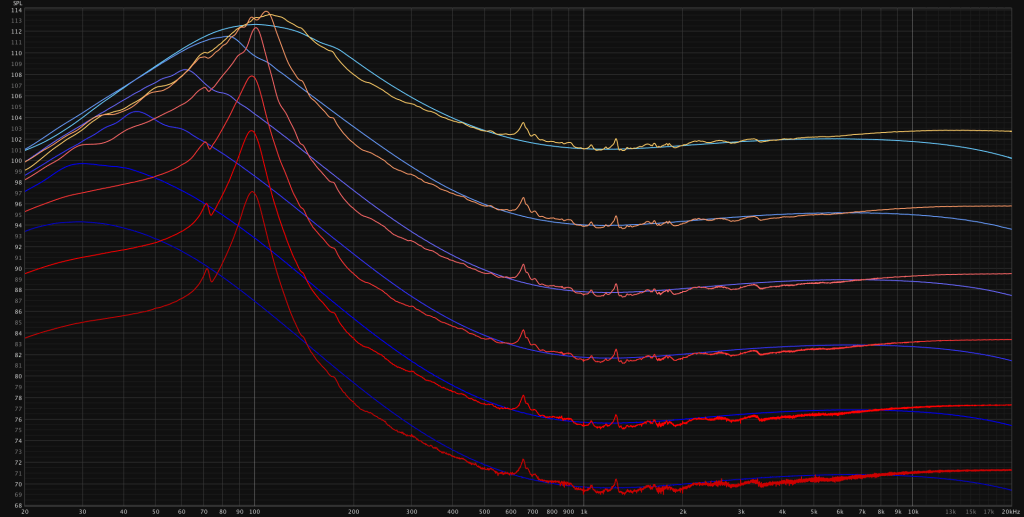Click the SPL axis title label
The height and width of the screenshot is (517, 1024).
[17, 3]
